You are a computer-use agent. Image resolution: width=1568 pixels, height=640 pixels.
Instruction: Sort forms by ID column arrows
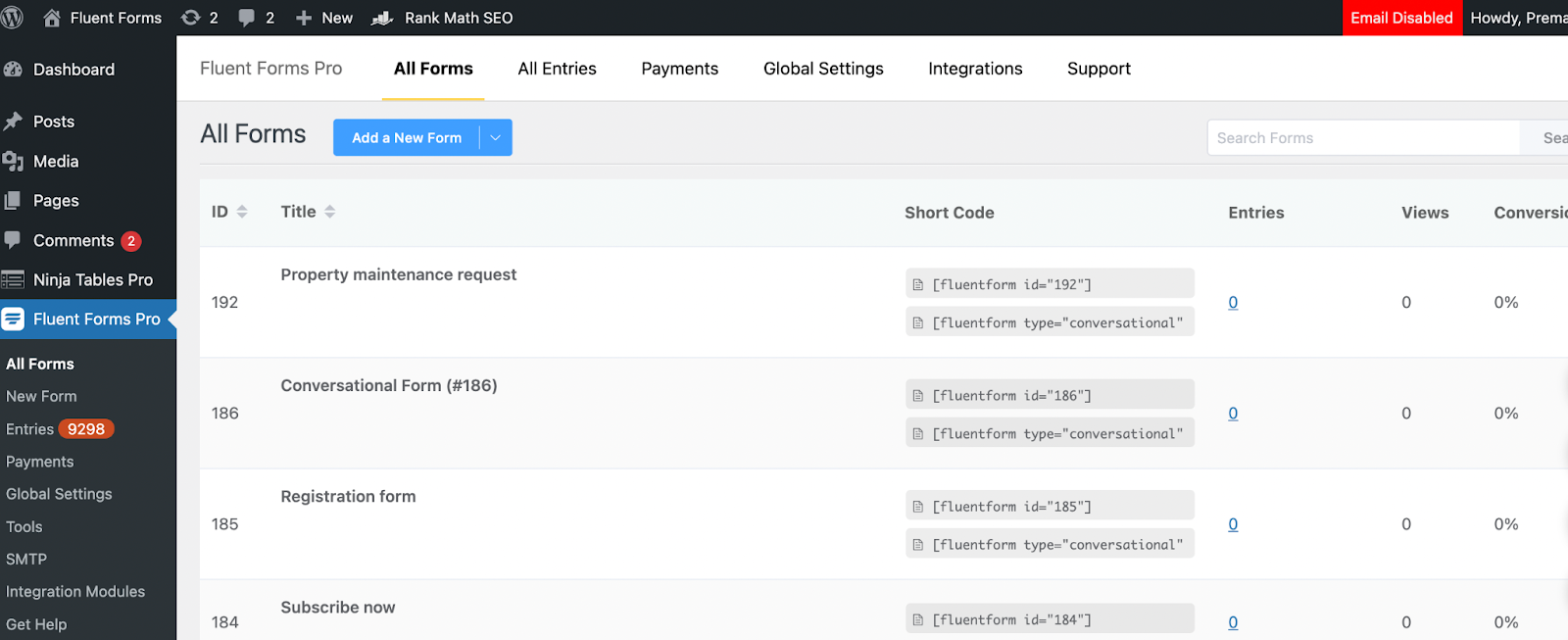tap(242, 212)
